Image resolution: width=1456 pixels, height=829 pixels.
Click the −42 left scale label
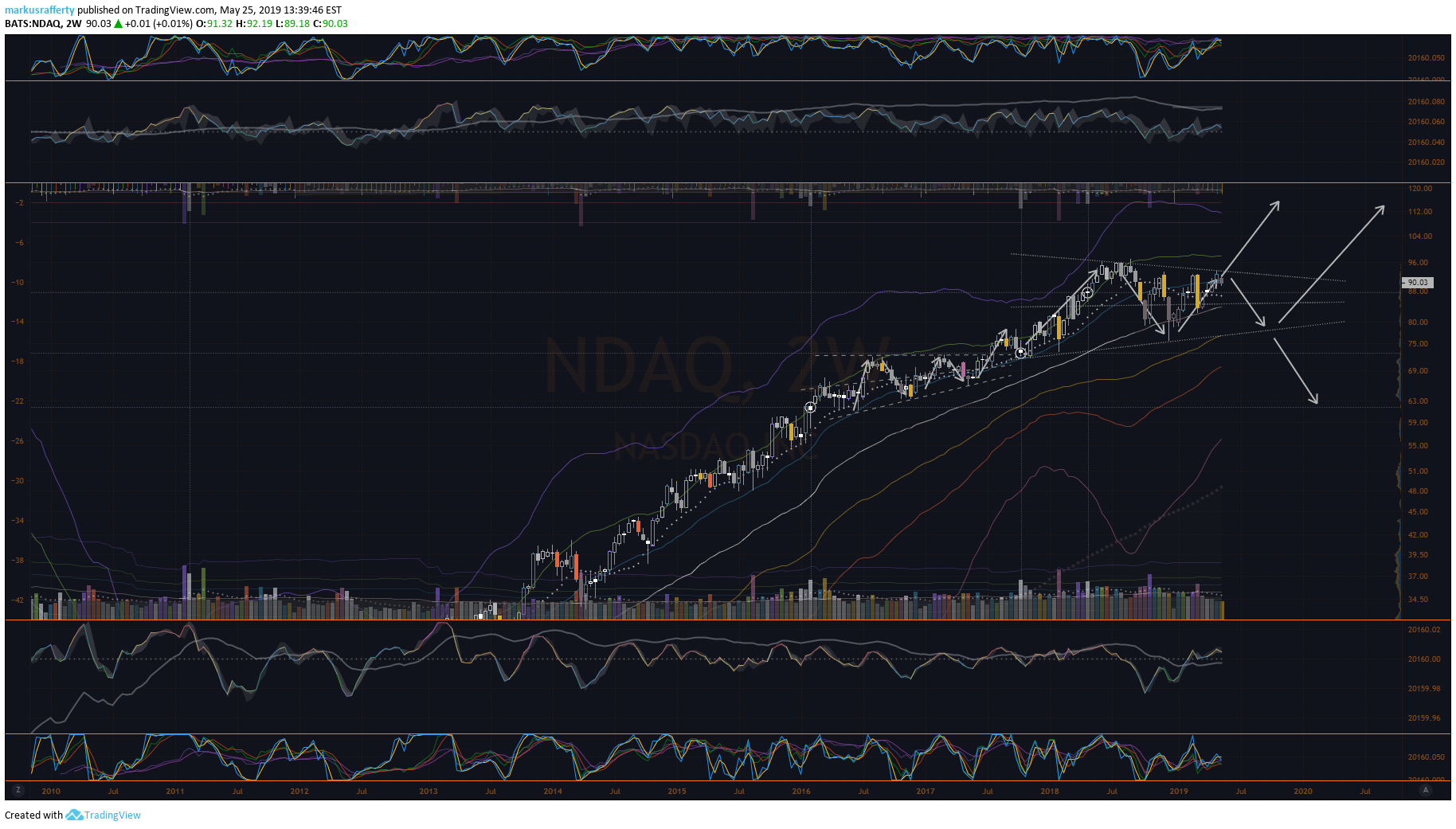[x=18, y=599]
